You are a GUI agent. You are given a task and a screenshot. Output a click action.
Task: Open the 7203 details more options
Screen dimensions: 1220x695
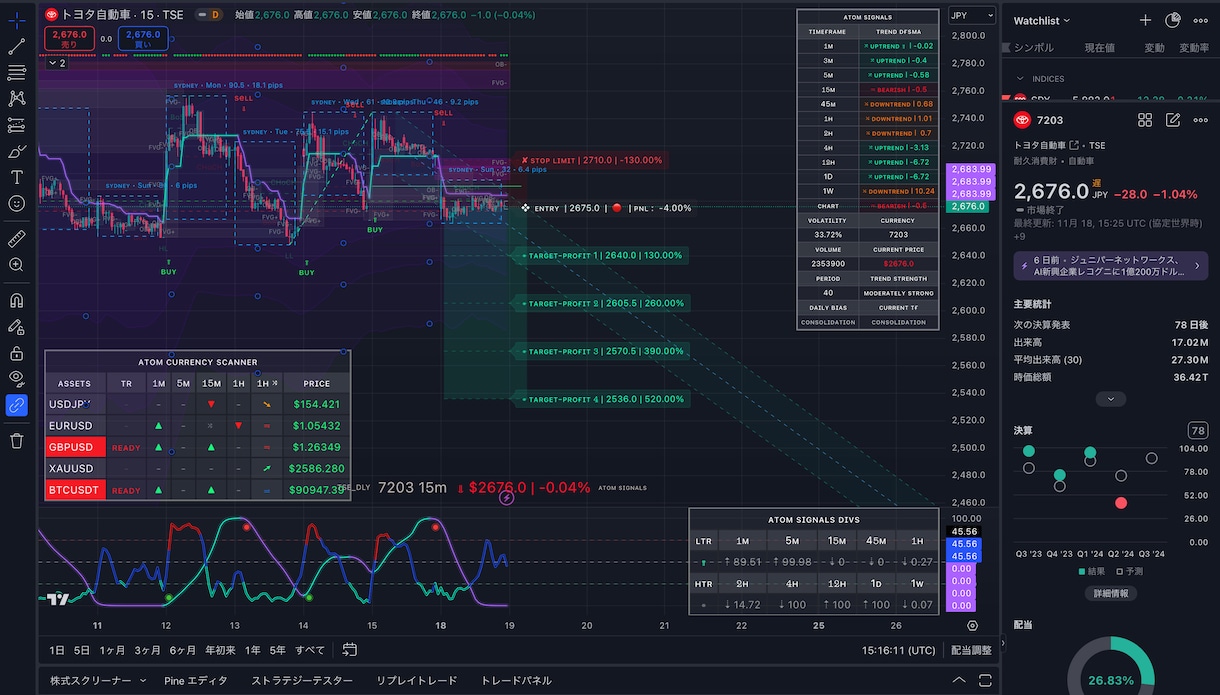(1200, 120)
